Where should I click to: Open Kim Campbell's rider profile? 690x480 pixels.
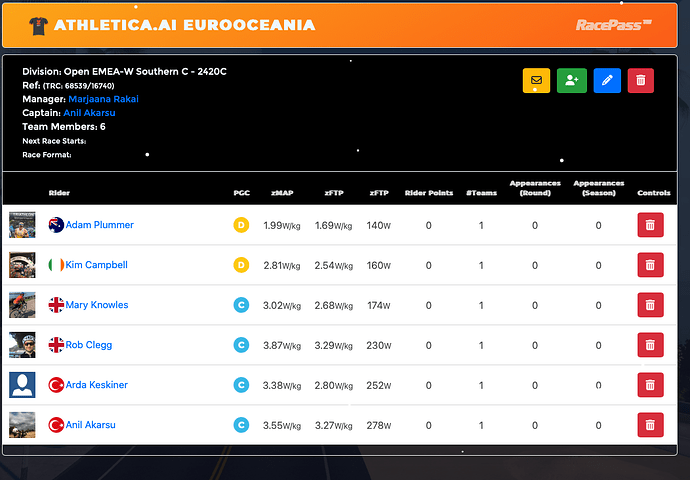click(x=96, y=265)
